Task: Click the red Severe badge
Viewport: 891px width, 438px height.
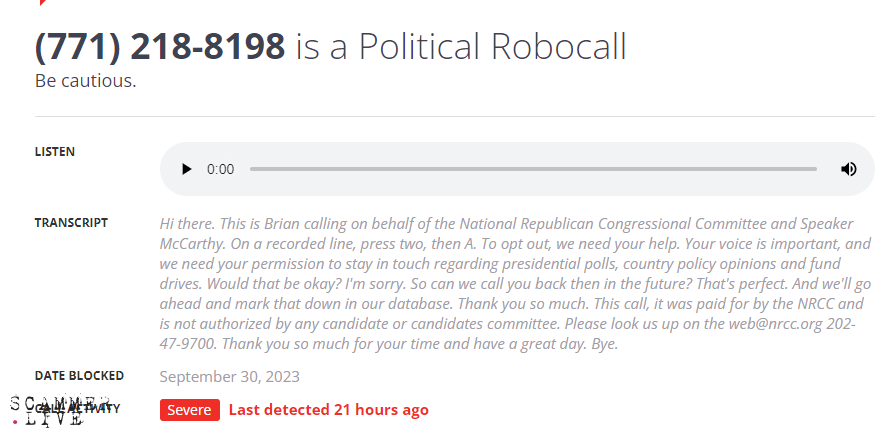Action: [x=189, y=409]
